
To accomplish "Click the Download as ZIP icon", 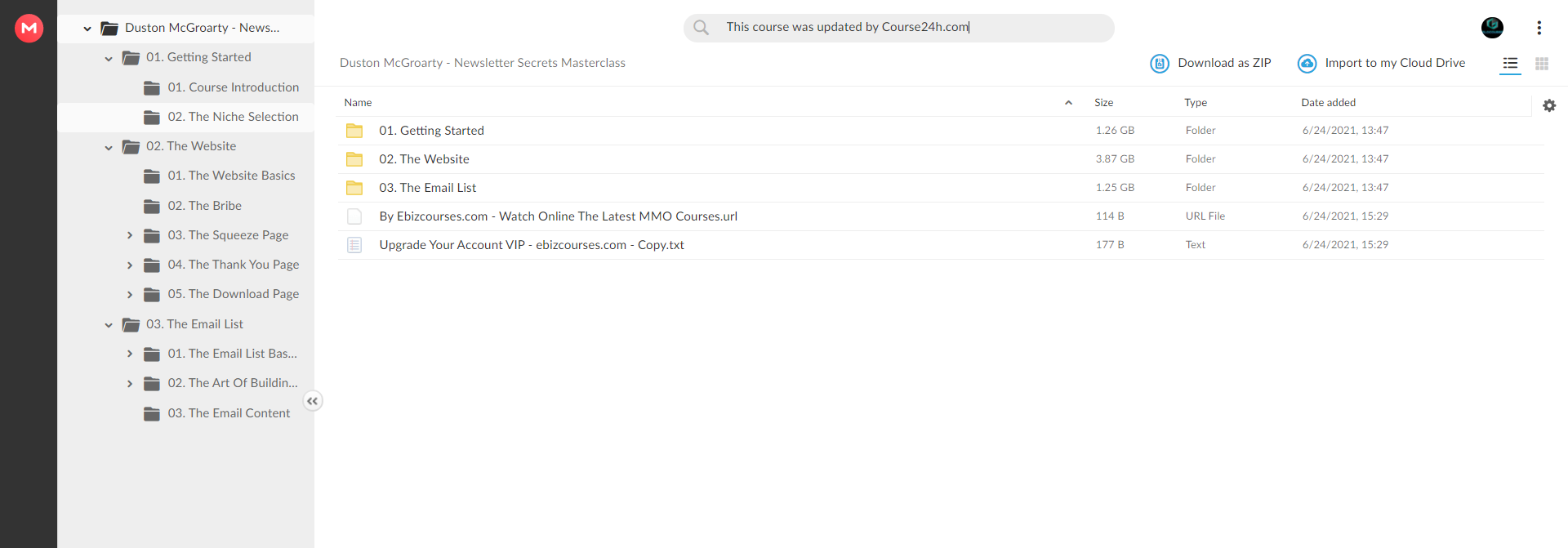I will tap(1159, 63).
